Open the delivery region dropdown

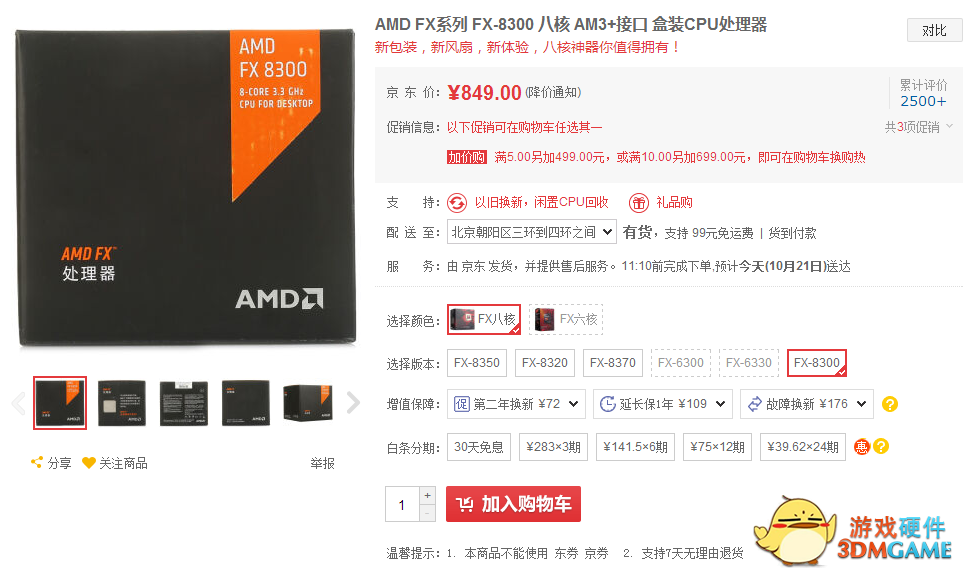point(532,232)
